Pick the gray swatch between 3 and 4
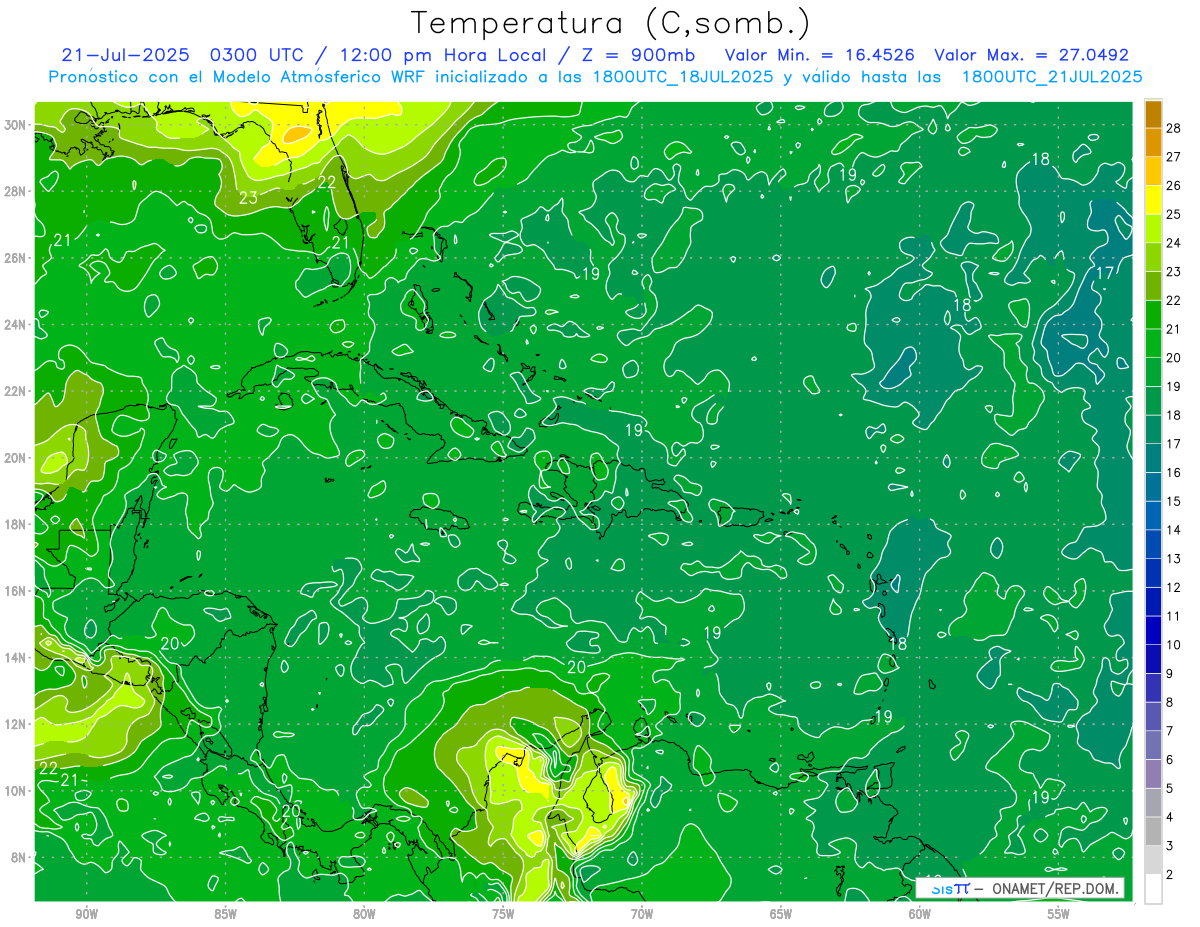Image resolution: width=1200 pixels, height=927 pixels. (1153, 832)
